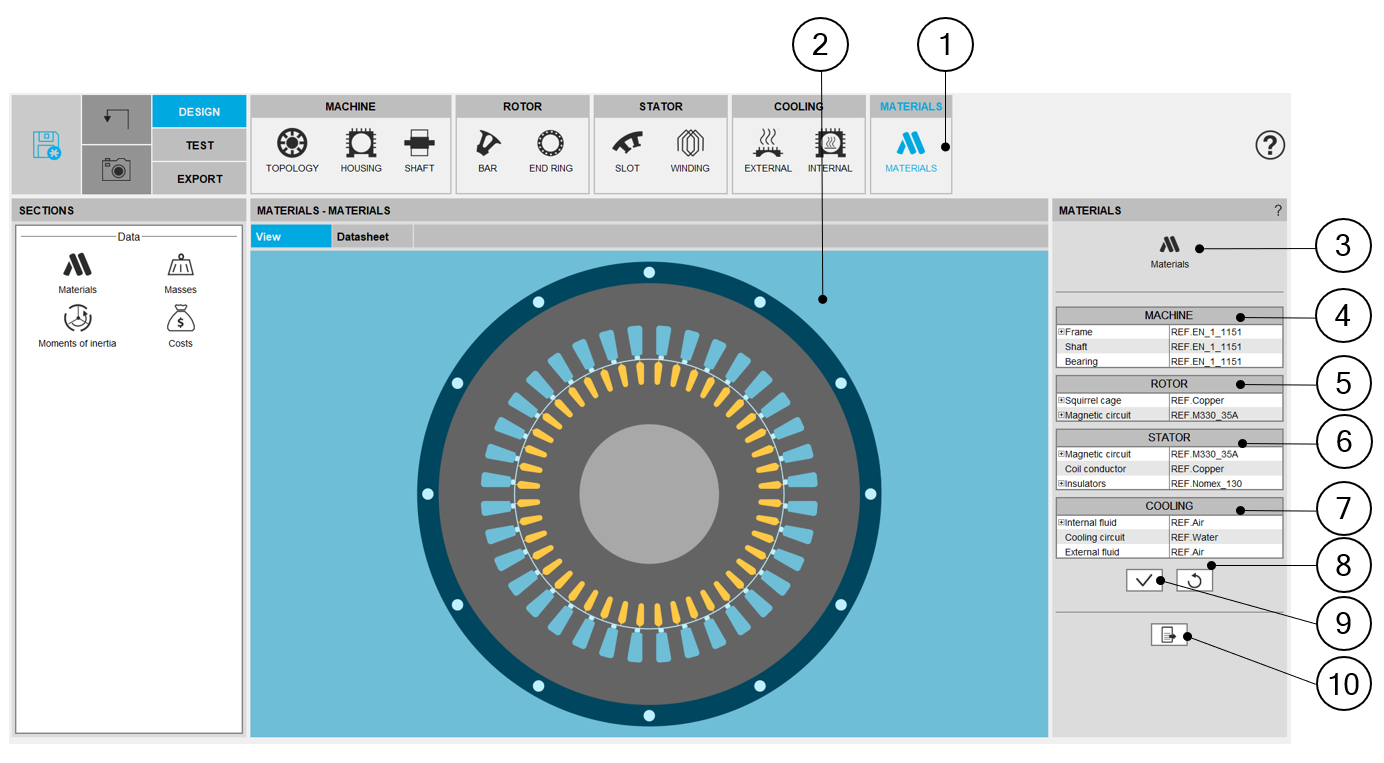Select the Winding icon
This screenshot has width=1384, height=763.
click(690, 144)
